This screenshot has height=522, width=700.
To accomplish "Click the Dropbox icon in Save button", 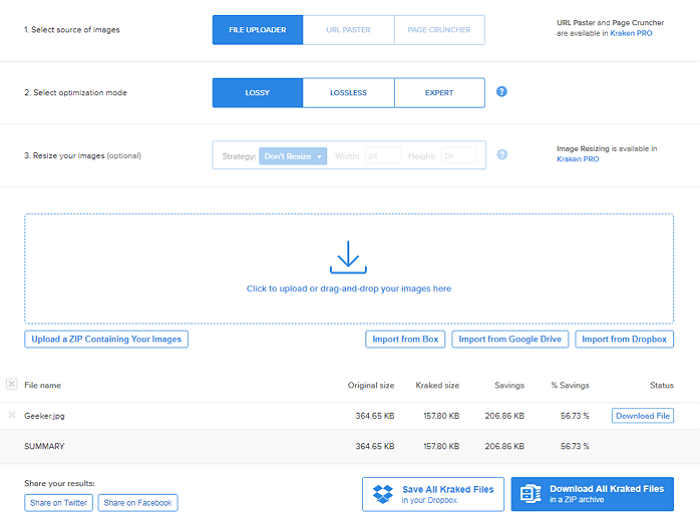I will 383,494.
